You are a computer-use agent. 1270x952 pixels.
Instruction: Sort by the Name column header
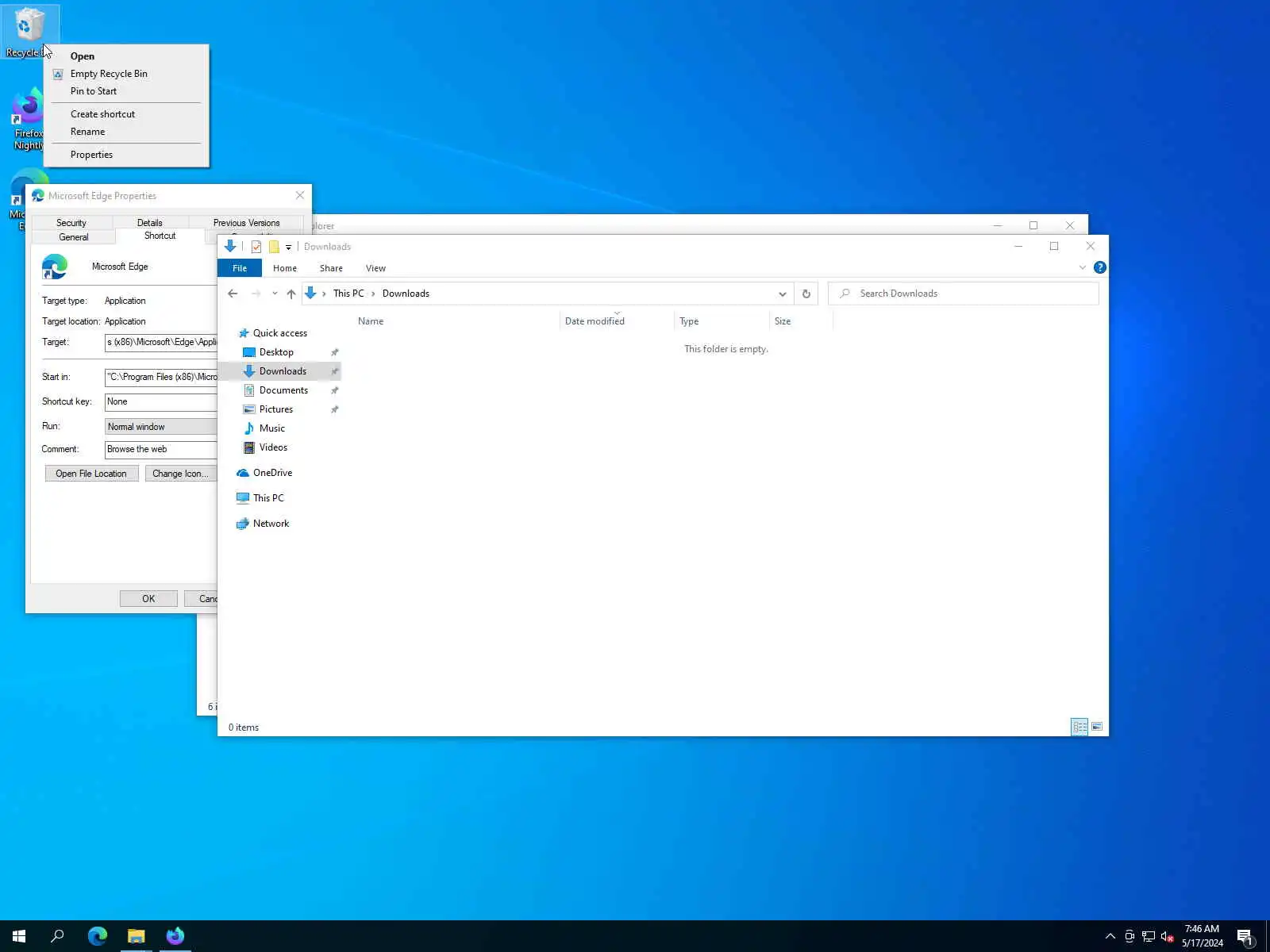coord(456,321)
